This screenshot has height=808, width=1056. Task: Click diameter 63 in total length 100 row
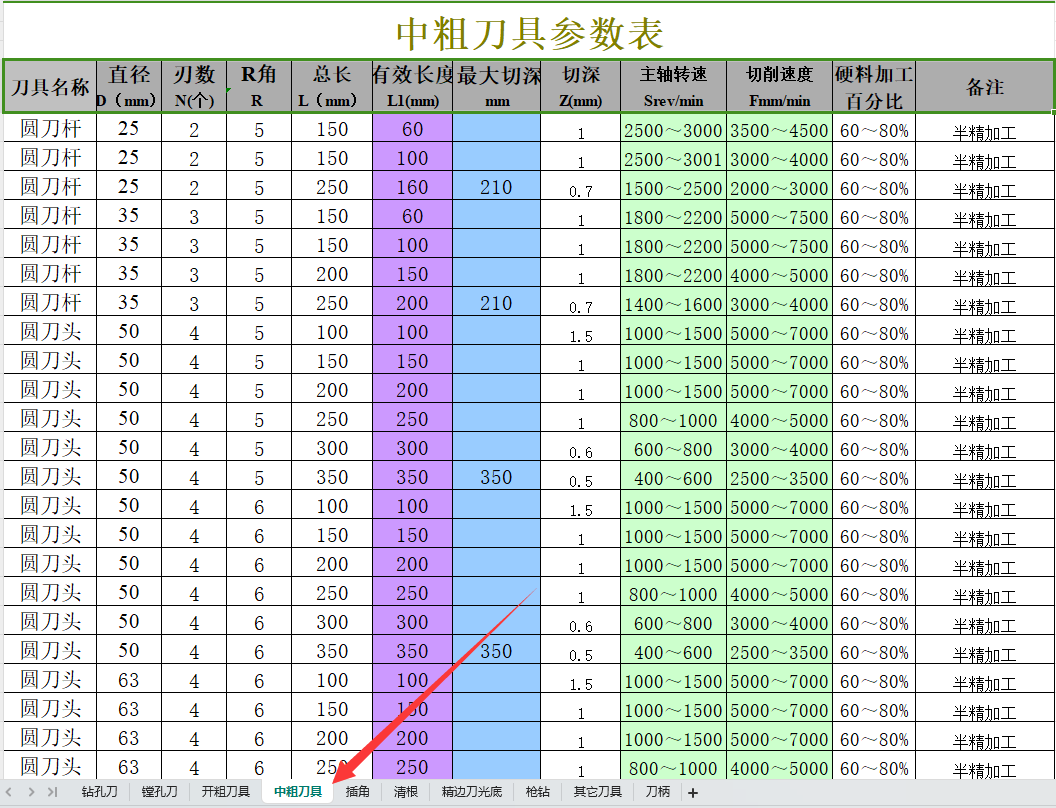click(129, 679)
